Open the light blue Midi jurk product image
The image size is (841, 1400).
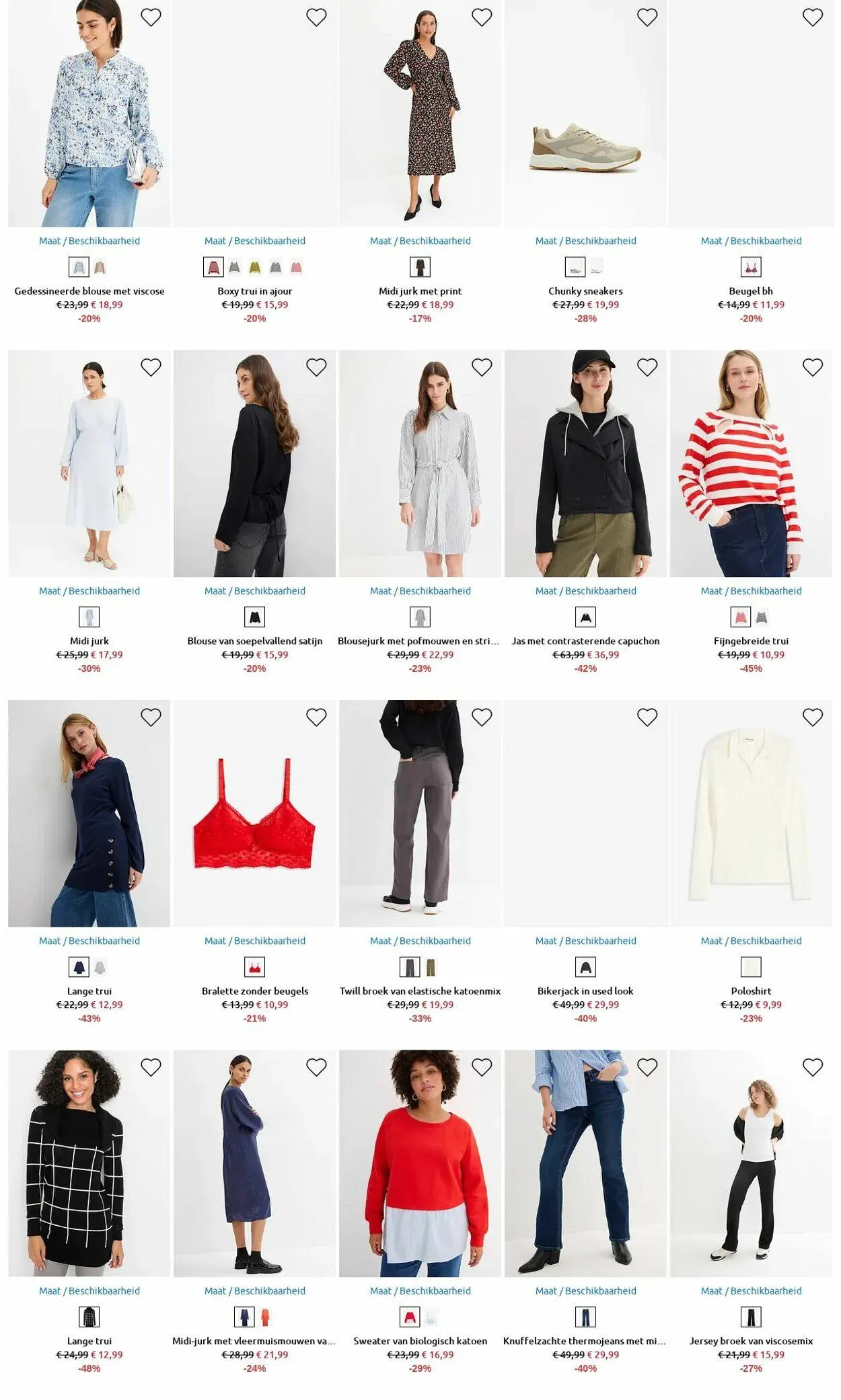89,463
